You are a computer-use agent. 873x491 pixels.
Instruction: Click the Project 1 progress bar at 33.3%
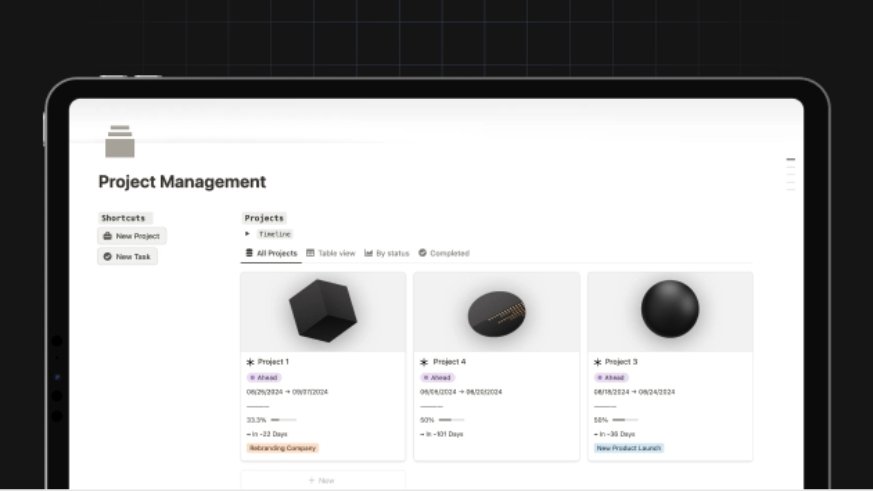coord(282,420)
